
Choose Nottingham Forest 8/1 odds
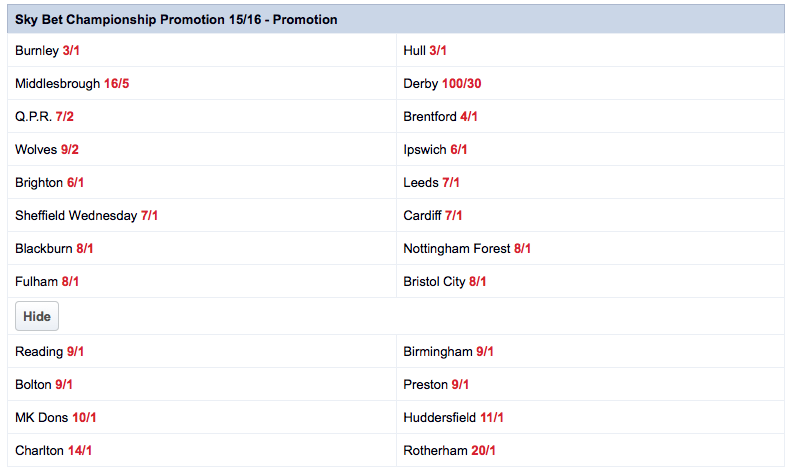click(523, 248)
